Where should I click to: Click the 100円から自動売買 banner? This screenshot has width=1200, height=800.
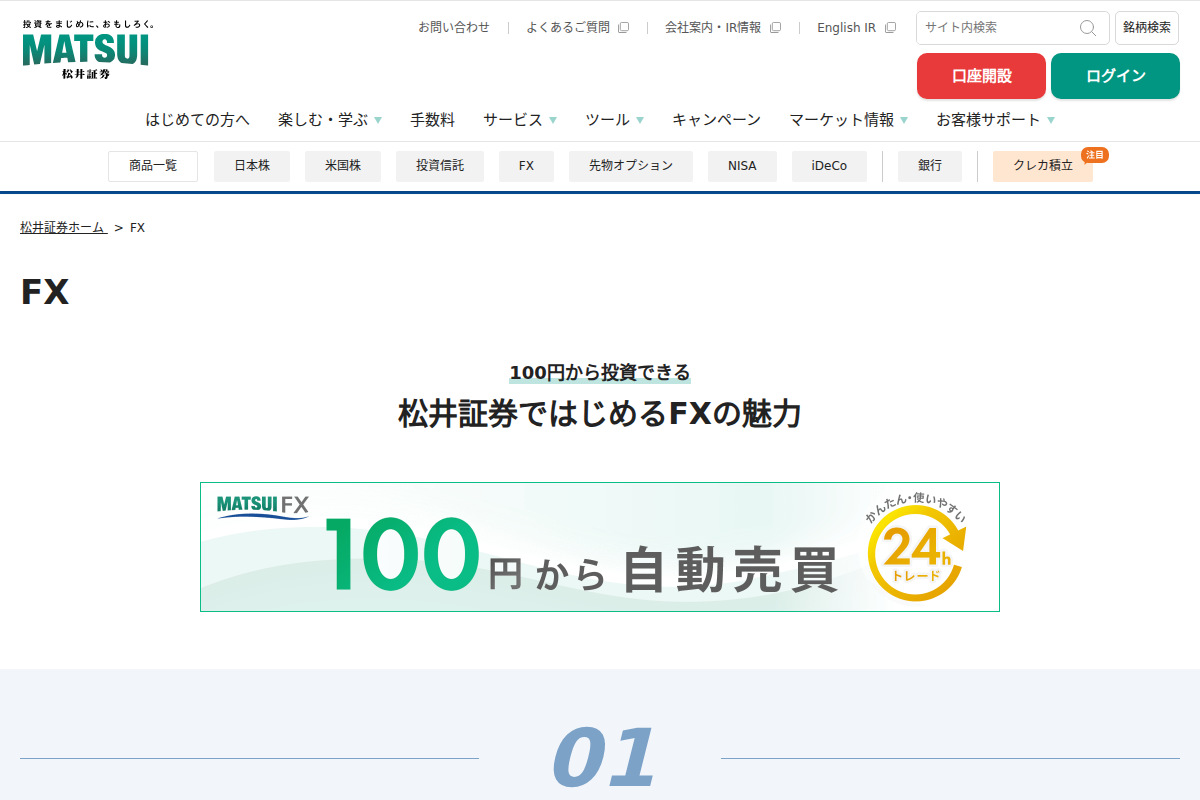click(600, 547)
